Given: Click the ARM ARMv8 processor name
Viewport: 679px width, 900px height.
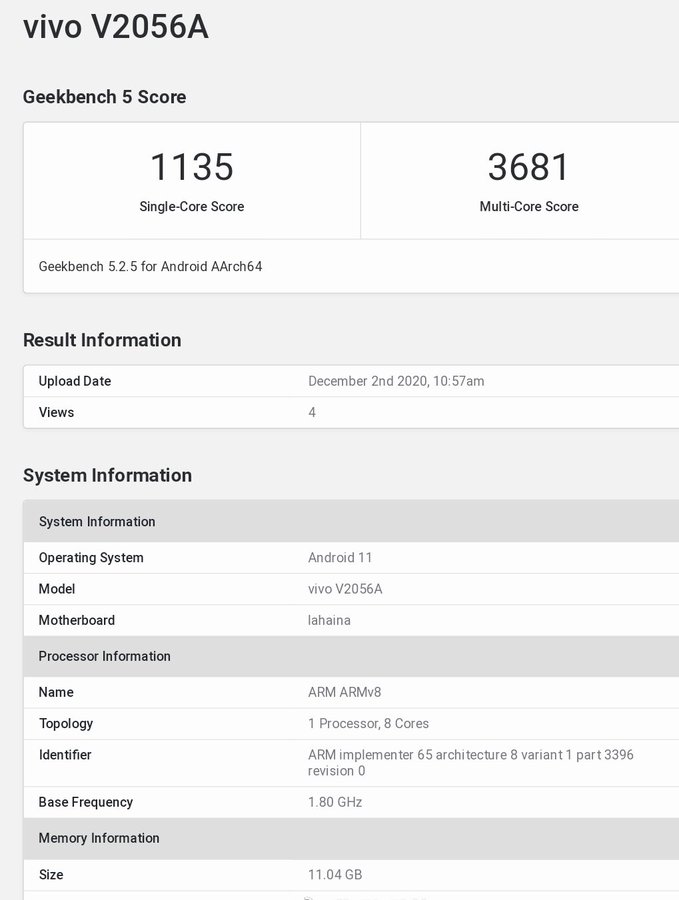Looking at the screenshot, I should [344, 692].
